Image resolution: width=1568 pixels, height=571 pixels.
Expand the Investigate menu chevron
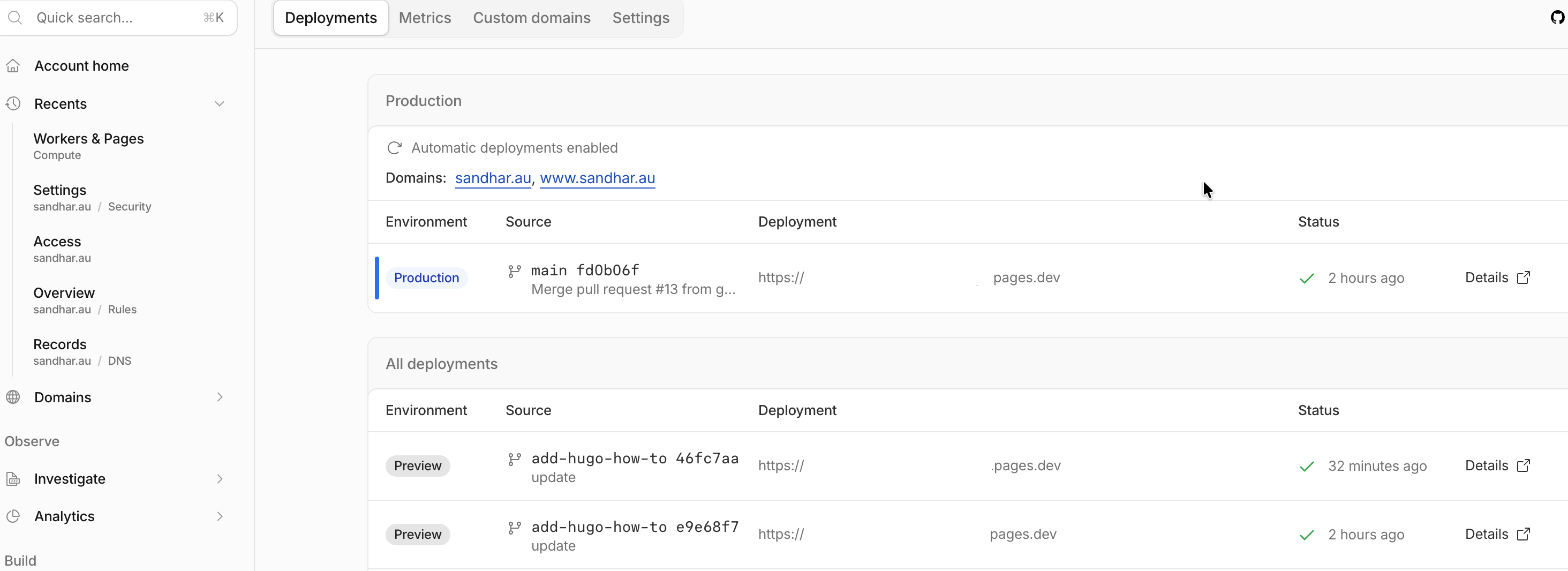(220, 479)
